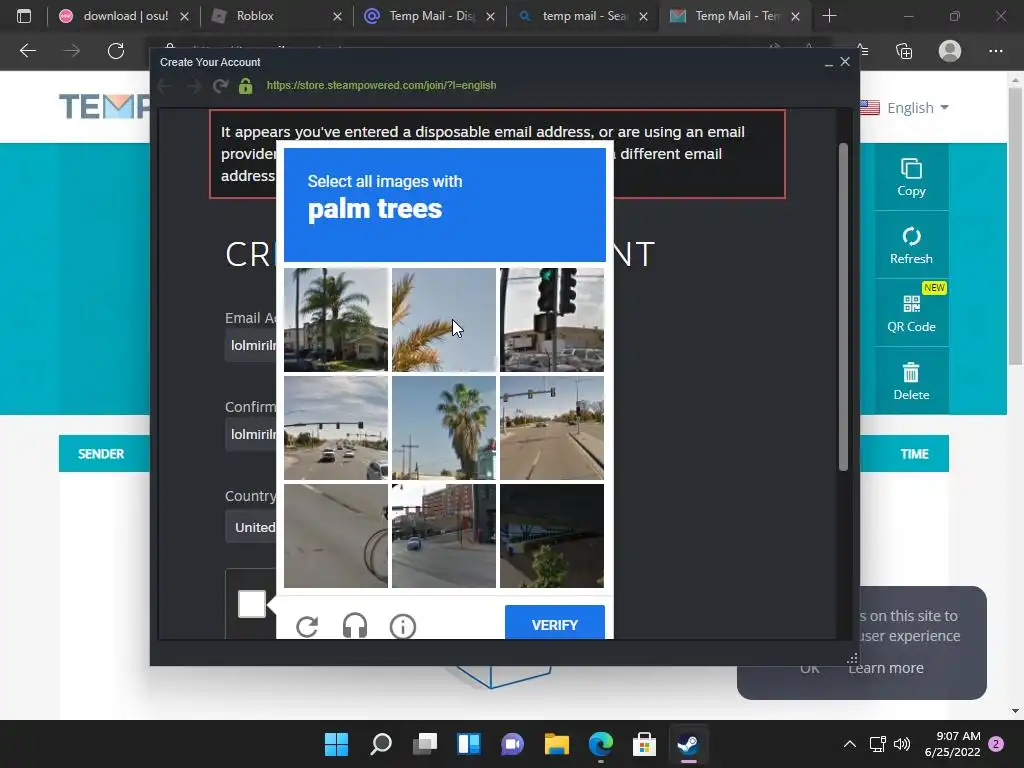The image size is (1024, 768).
Task: Click Refresh on Temp Mail sidebar
Action: (911, 245)
